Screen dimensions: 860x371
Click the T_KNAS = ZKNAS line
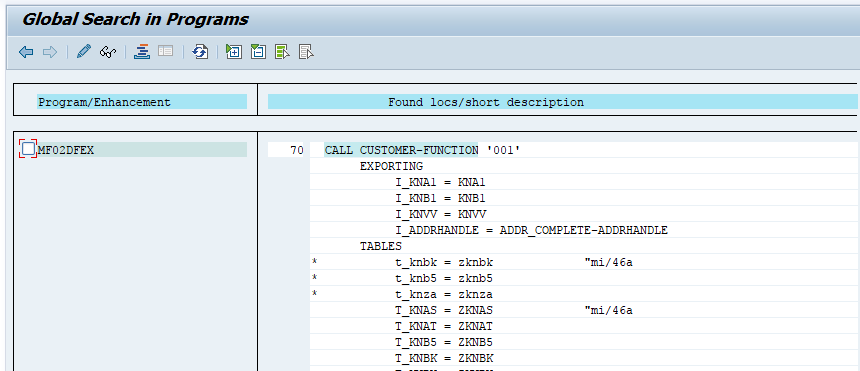pyautogui.click(x=444, y=310)
